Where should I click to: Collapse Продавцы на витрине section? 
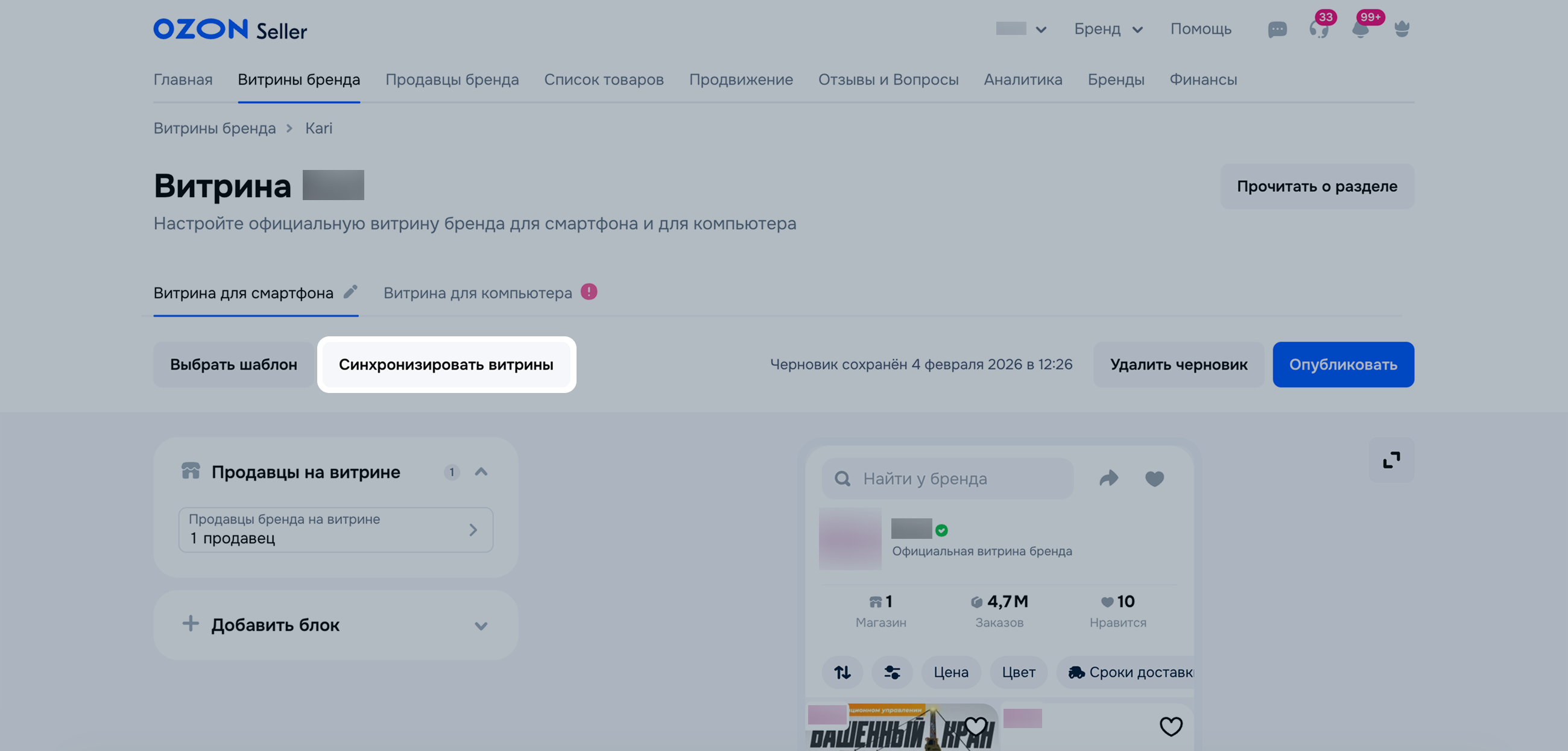pos(481,472)
